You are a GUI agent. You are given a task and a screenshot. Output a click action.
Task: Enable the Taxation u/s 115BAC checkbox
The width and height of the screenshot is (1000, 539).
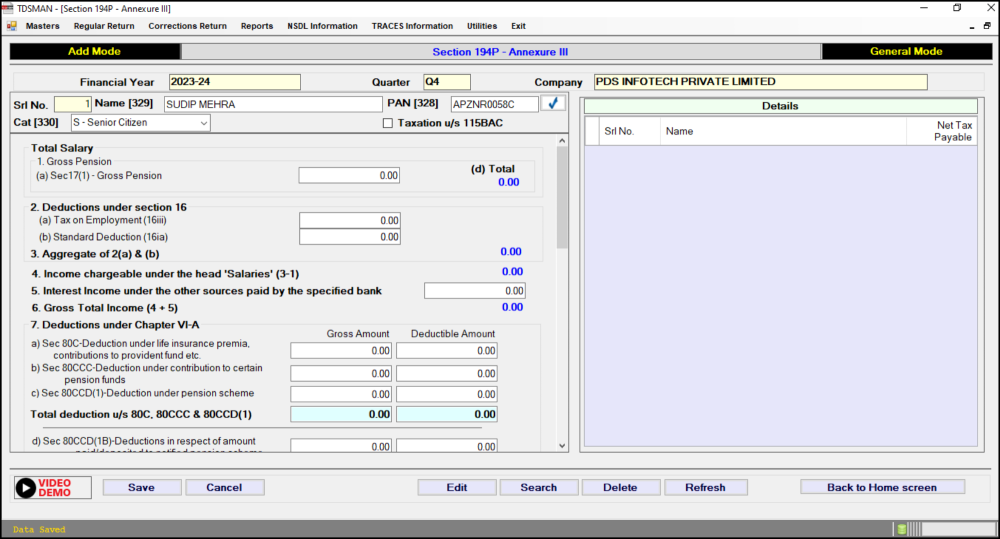tap(388, 123)
